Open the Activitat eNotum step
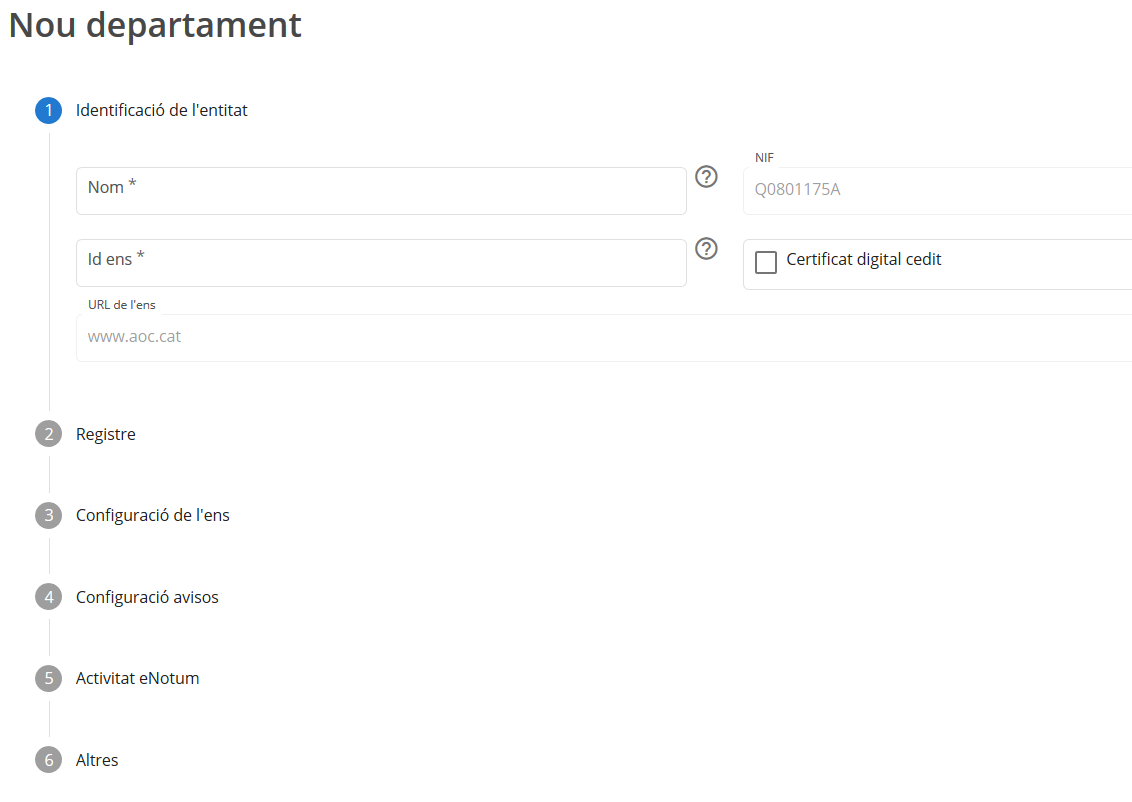 click(x=137, y=679)
